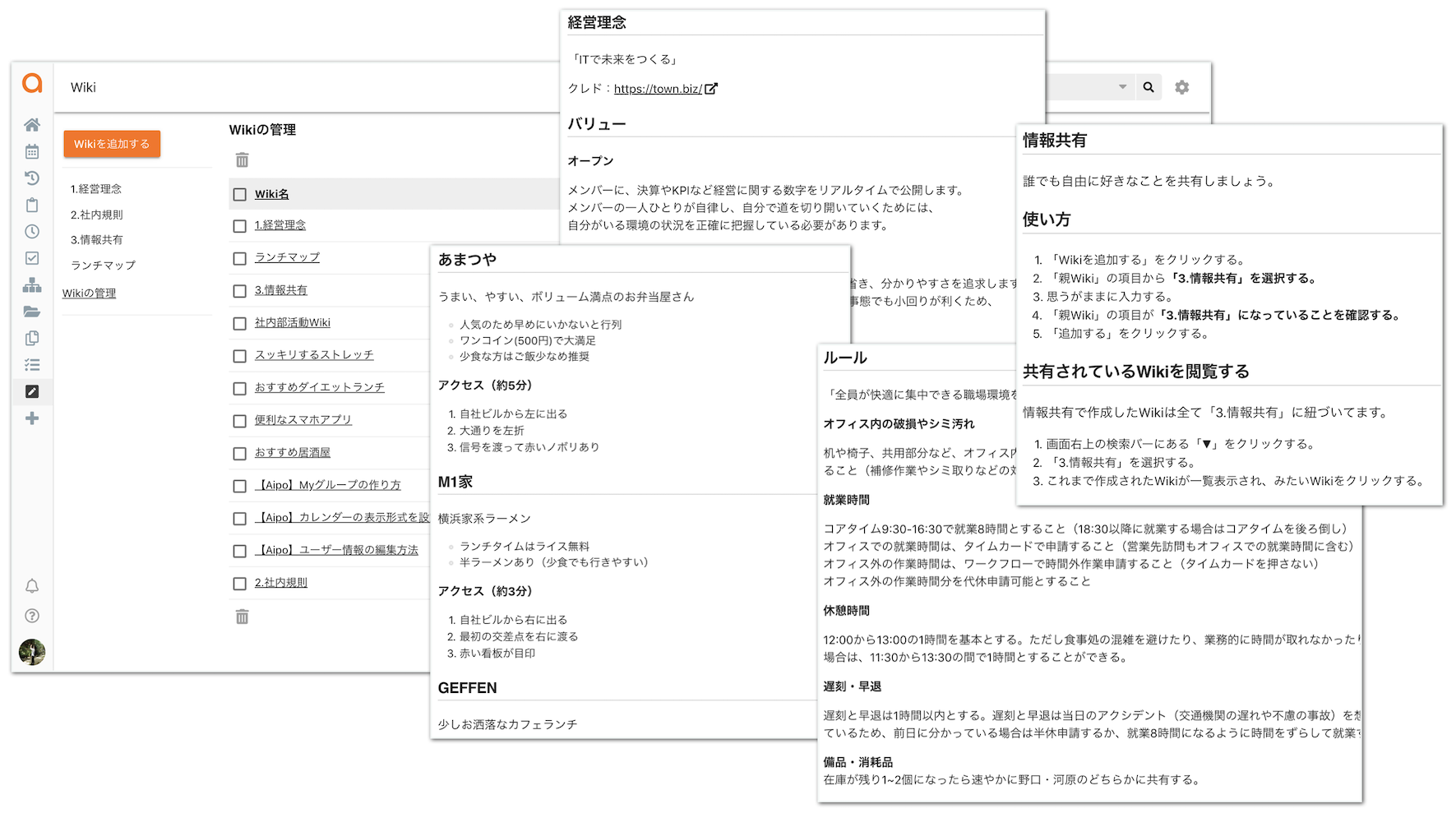Open the 便利なスマホアプリ link

coord(303,420)
